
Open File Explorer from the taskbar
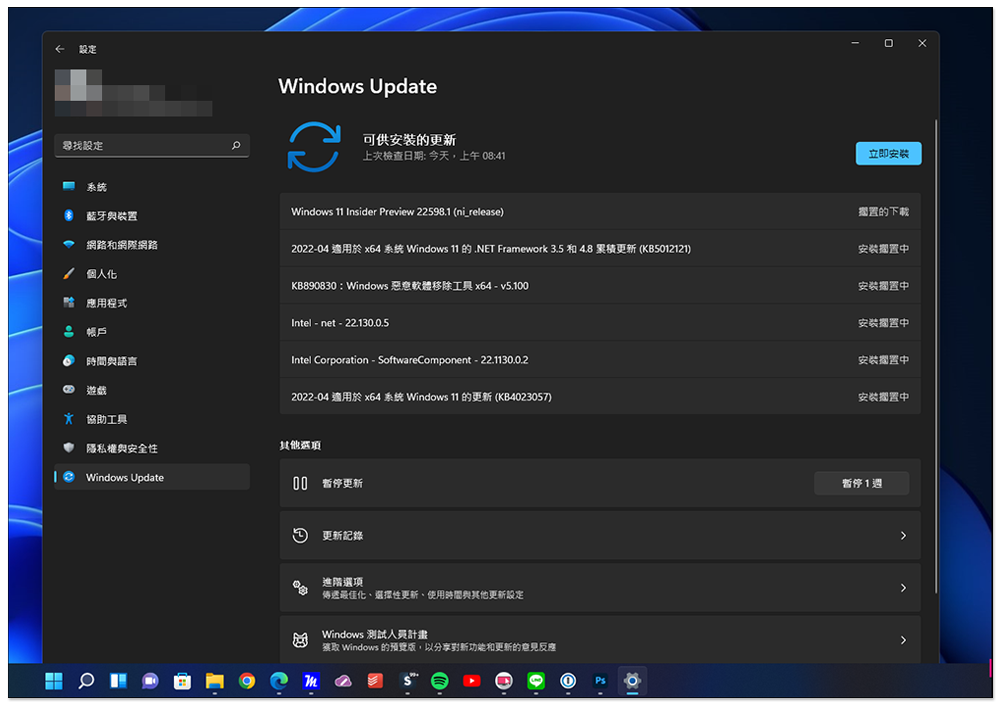coord(215,681)
